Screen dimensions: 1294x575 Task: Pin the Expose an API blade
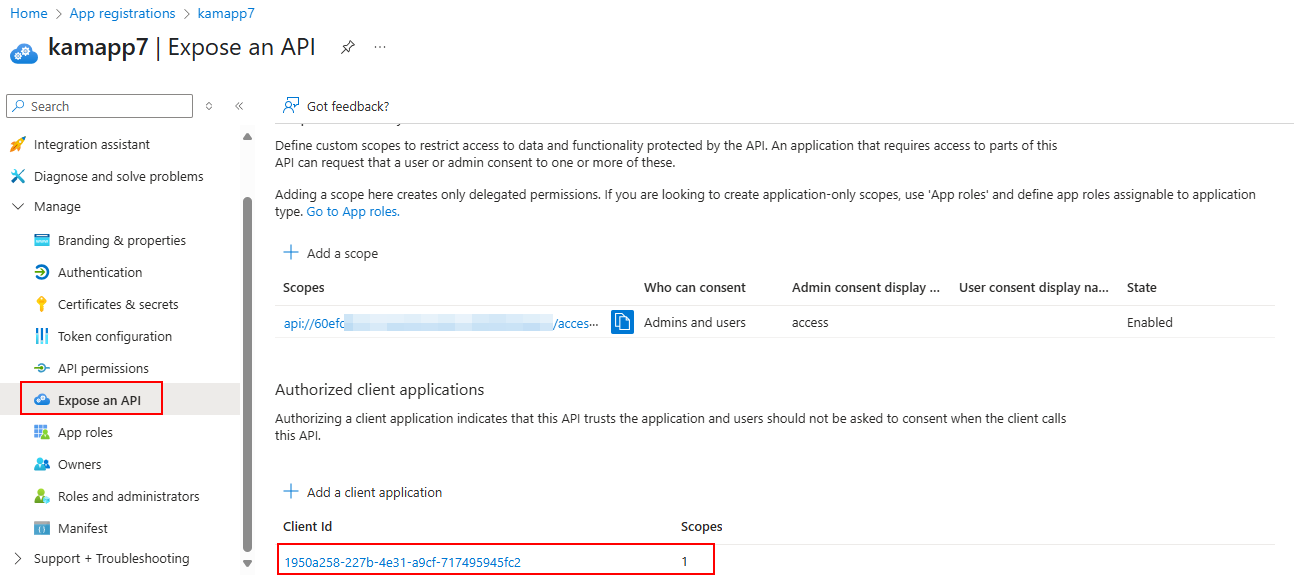pyautogui.click(x=347, y=47)
